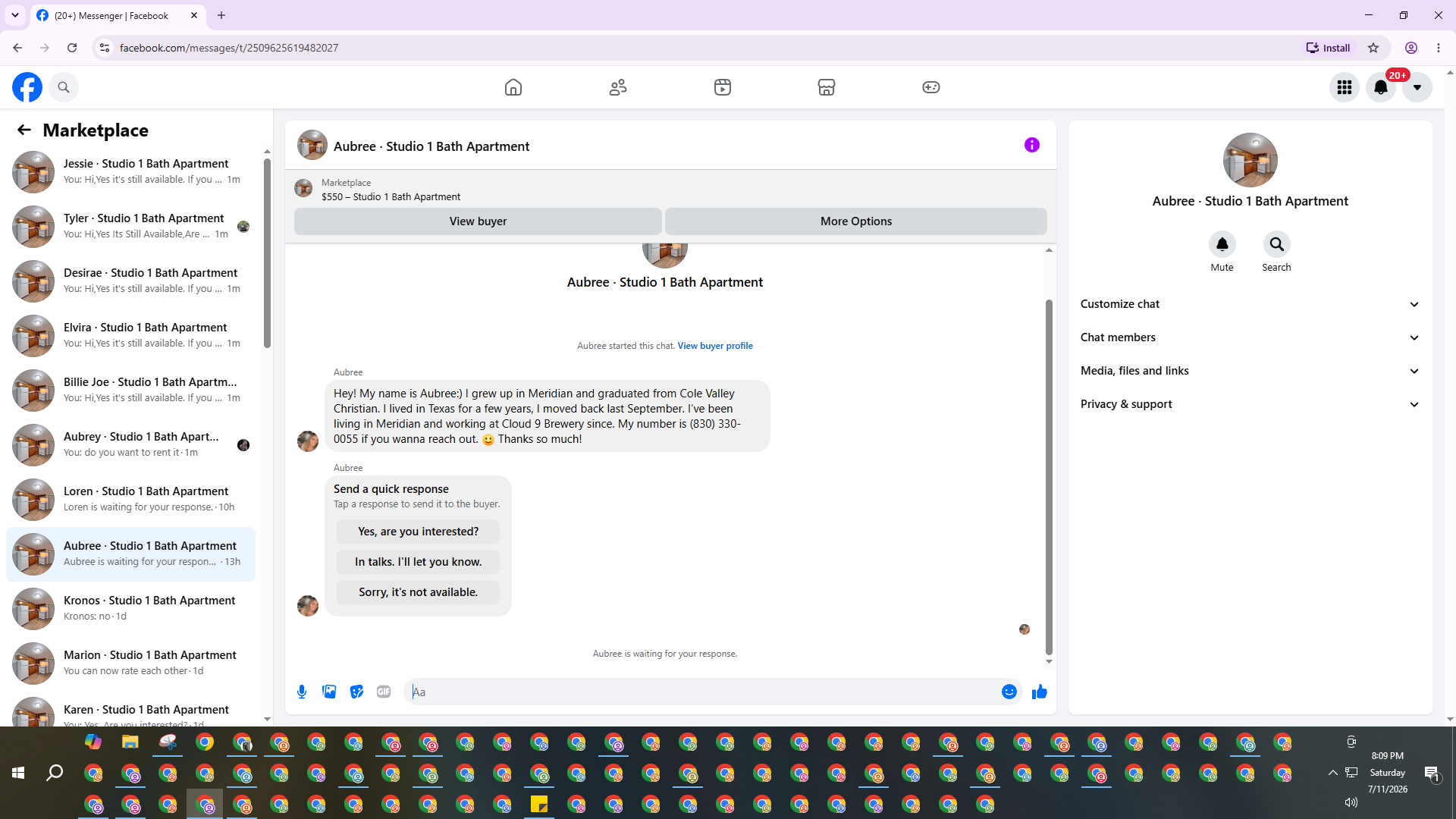The image size is (1456, 819).
Task: Open the Facebook home logo
Action: tap(27, 87)
